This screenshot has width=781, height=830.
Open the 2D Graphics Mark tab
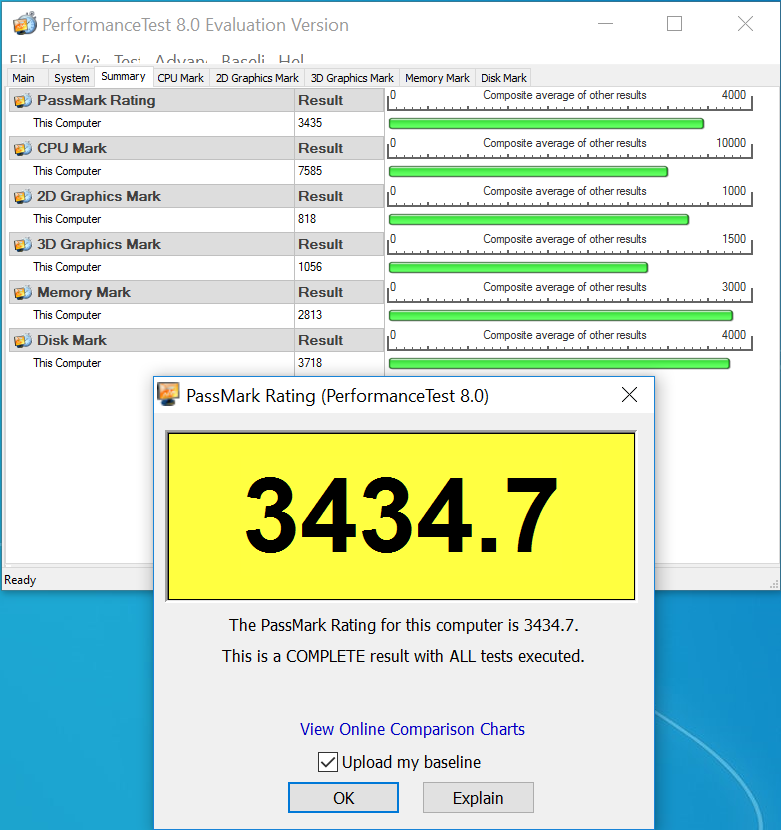coord(257,78)
